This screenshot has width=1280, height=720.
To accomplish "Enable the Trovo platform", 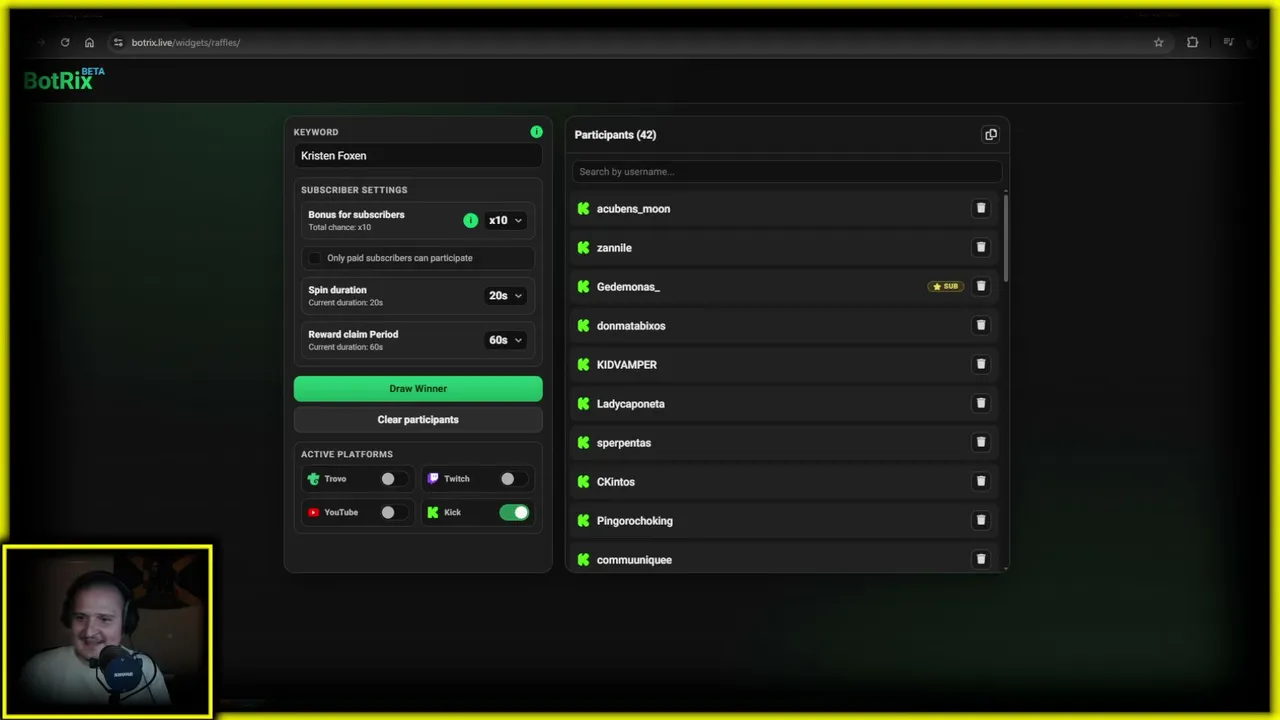I will point(393,479).
